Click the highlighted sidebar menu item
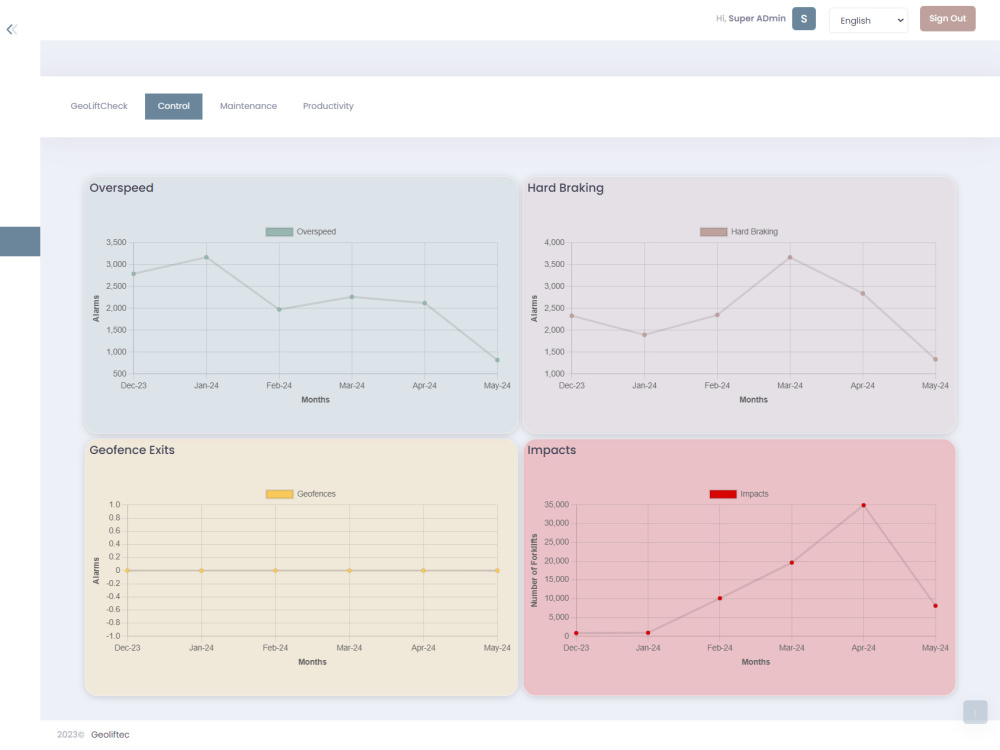The image size is (1000, 750). [20, 242]
